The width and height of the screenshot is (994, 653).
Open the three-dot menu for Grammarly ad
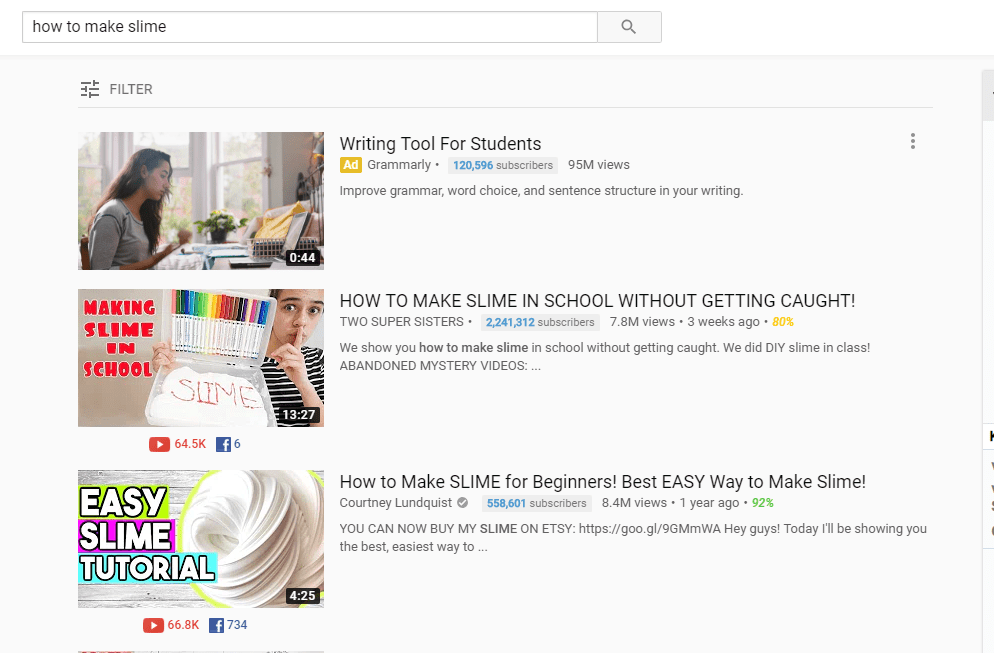pos(913,141)
